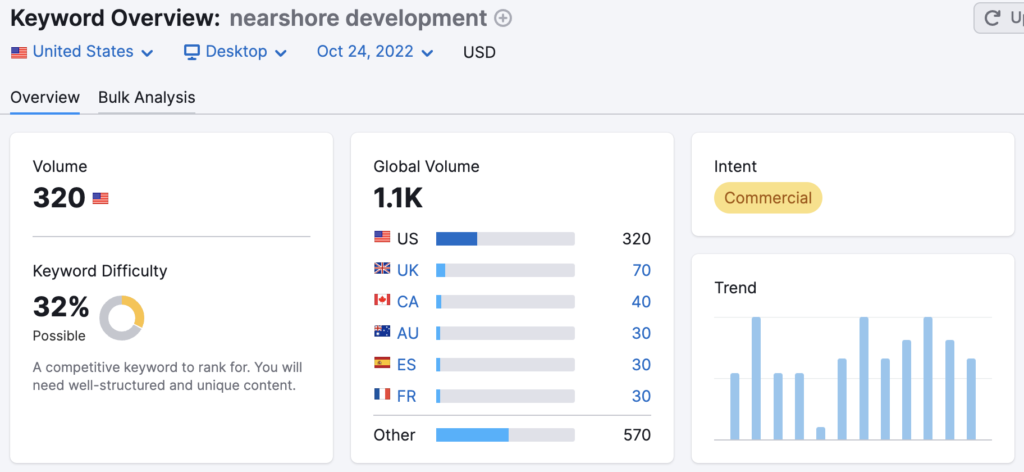Open the Oct 24, 2022 date picker
The height and width of the screenshot is (472, 1024).
tap(375, 52)
